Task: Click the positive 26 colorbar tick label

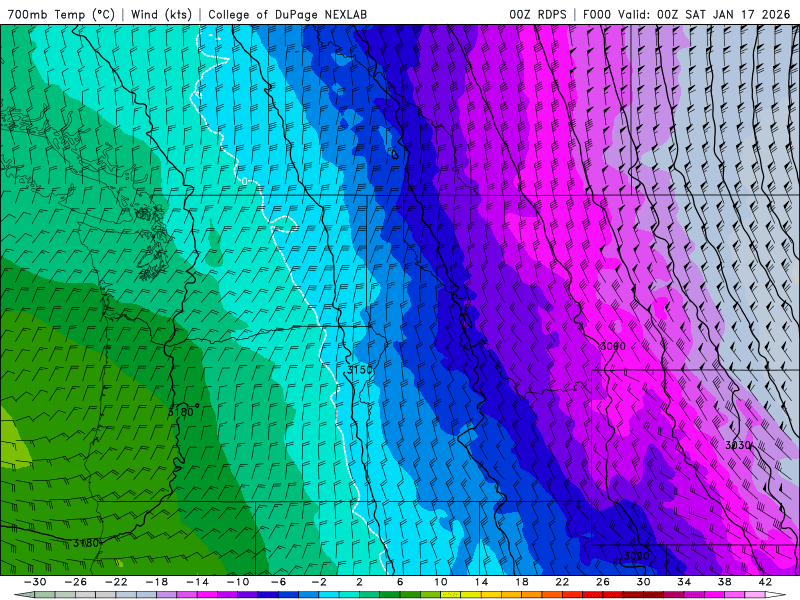Action: point(603,582)
